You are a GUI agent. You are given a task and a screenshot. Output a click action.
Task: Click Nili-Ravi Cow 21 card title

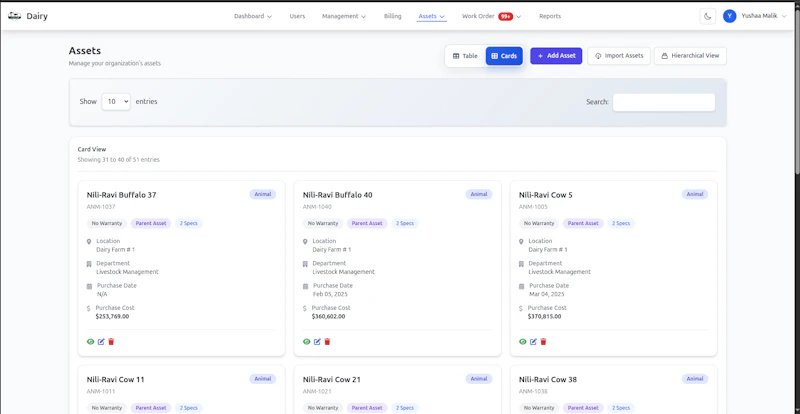(x=332, y=380)
